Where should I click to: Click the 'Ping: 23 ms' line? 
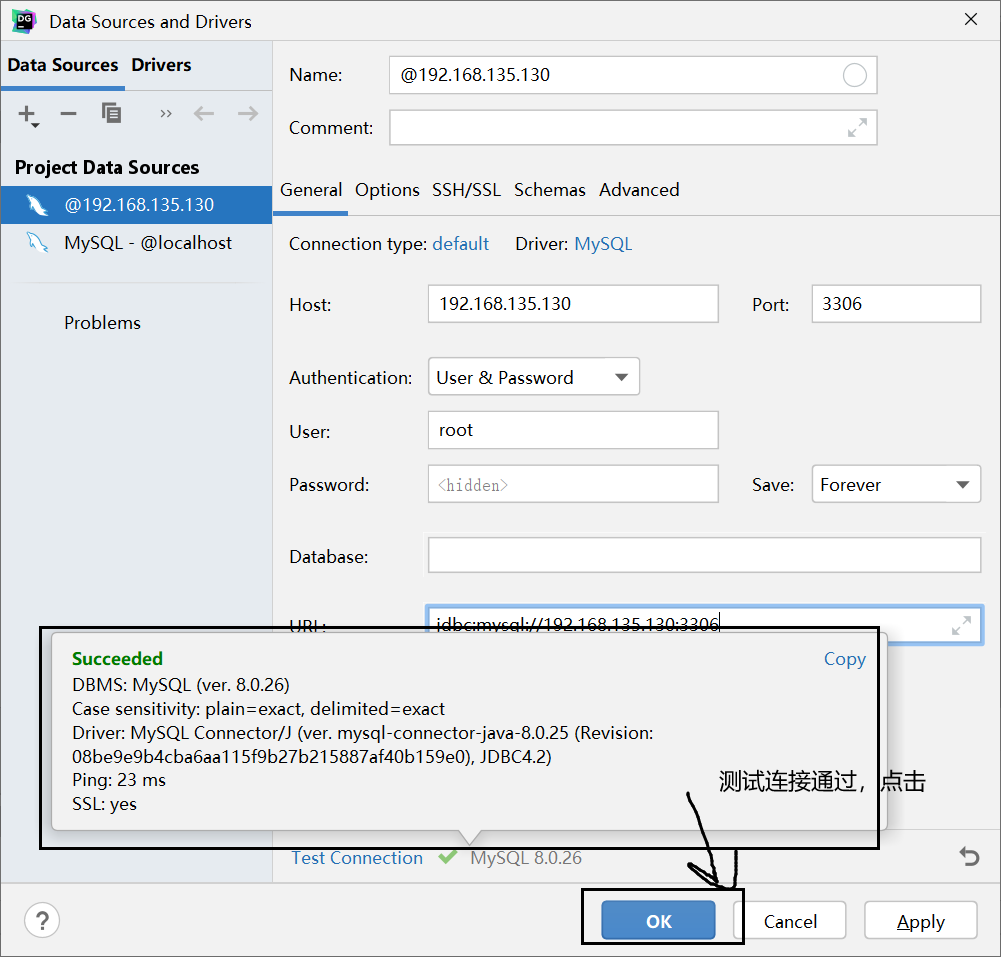click(x=119, y=780)
